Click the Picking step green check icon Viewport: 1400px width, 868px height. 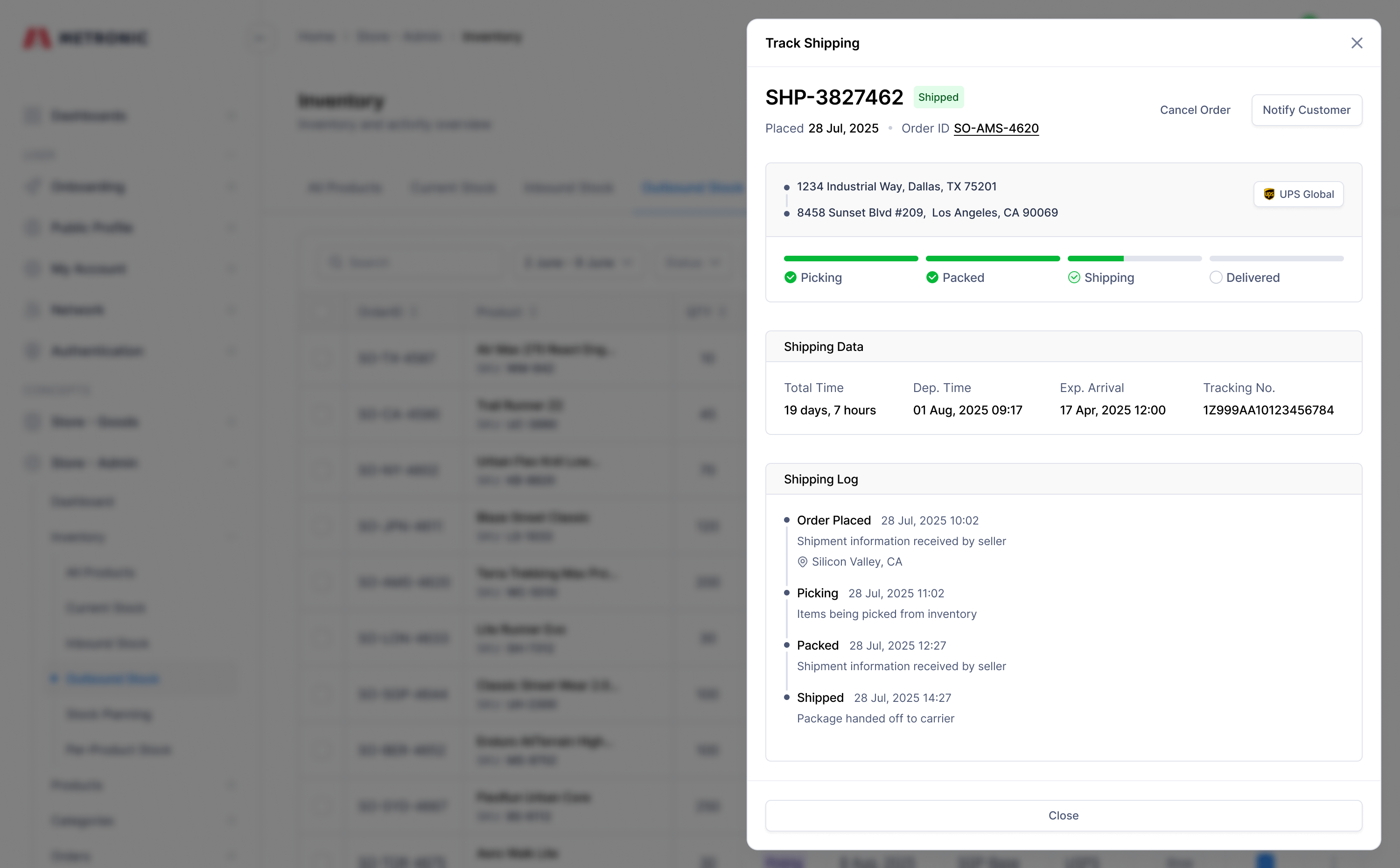pyautogui.click(x=791, y=278)
